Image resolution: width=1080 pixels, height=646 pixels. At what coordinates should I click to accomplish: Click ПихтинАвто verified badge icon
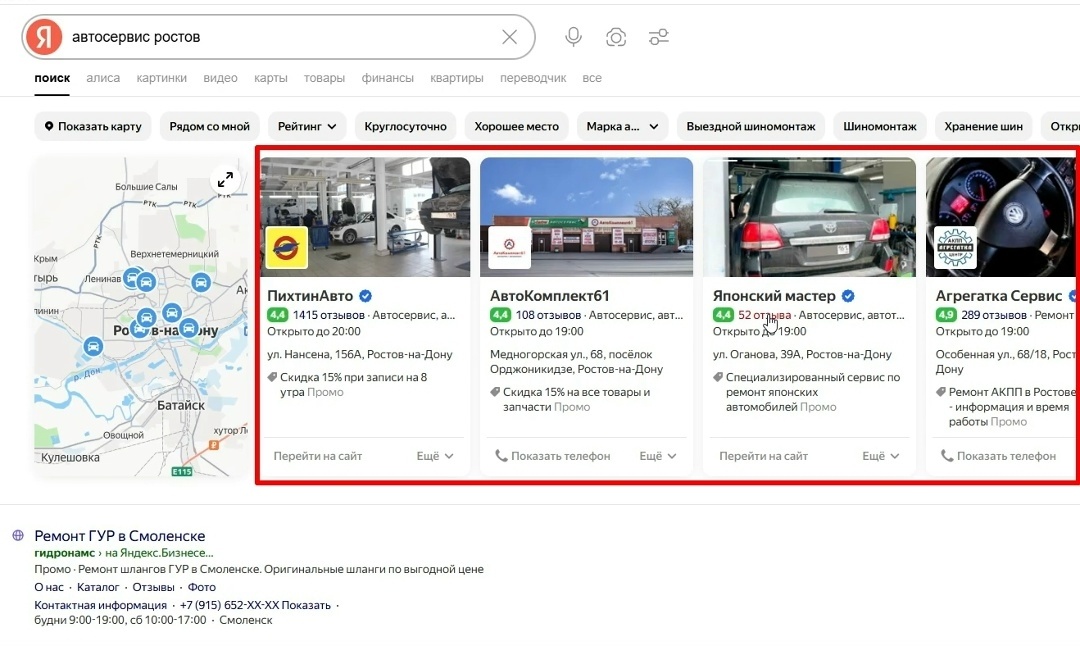[x=366, y=296]
